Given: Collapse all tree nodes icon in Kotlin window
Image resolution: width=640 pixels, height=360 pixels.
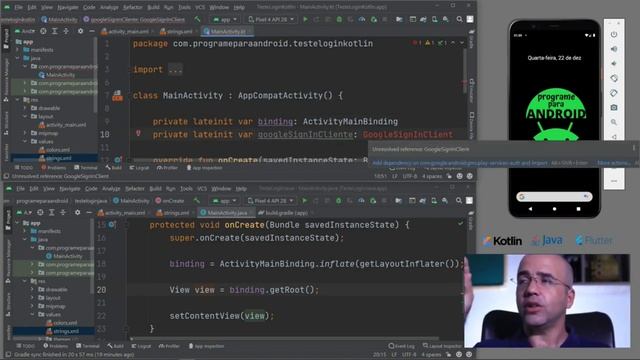Looking at the screenshot, I should (x=66, y=31).
